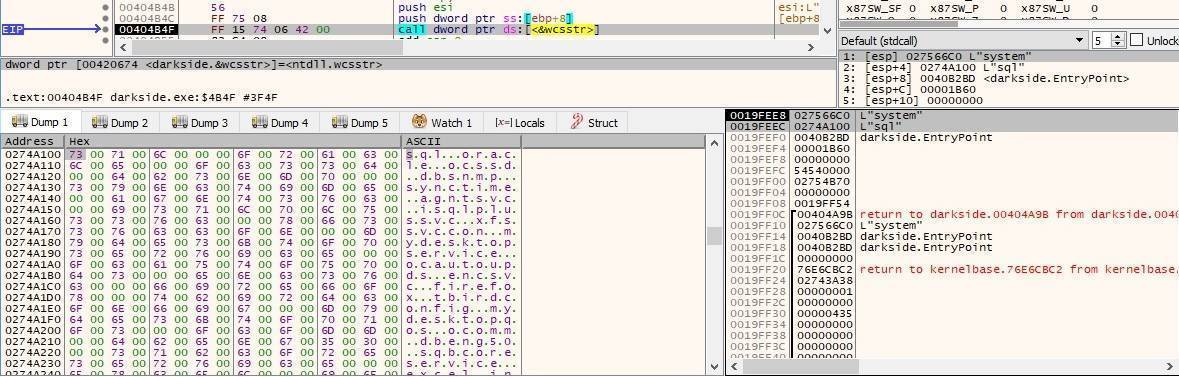Click the ASCII text s.y.n.c.t.i.m.e. in dump
Viewport: 1179px width, 377px height.
coord(461,186)
